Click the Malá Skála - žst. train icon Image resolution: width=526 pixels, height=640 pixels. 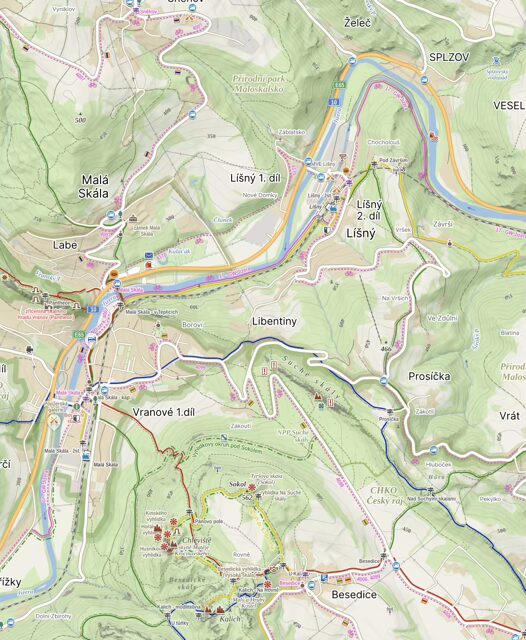tap(86, 456)
